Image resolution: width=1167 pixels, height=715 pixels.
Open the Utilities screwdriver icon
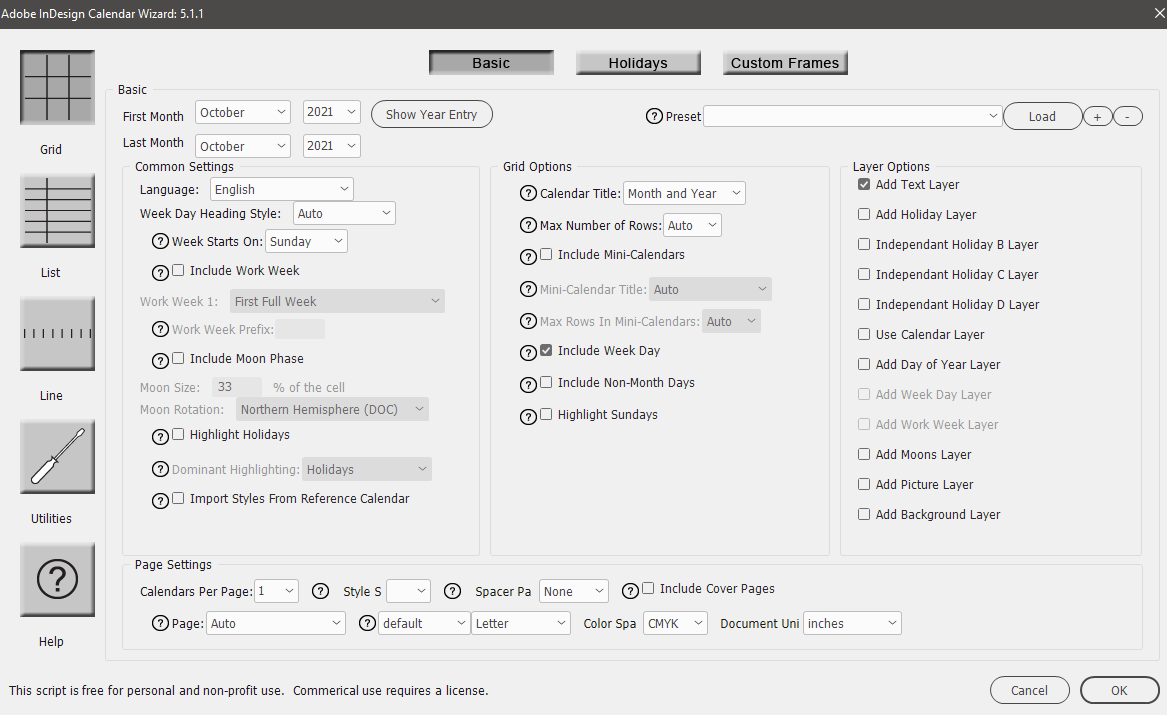tap(57, 457)
